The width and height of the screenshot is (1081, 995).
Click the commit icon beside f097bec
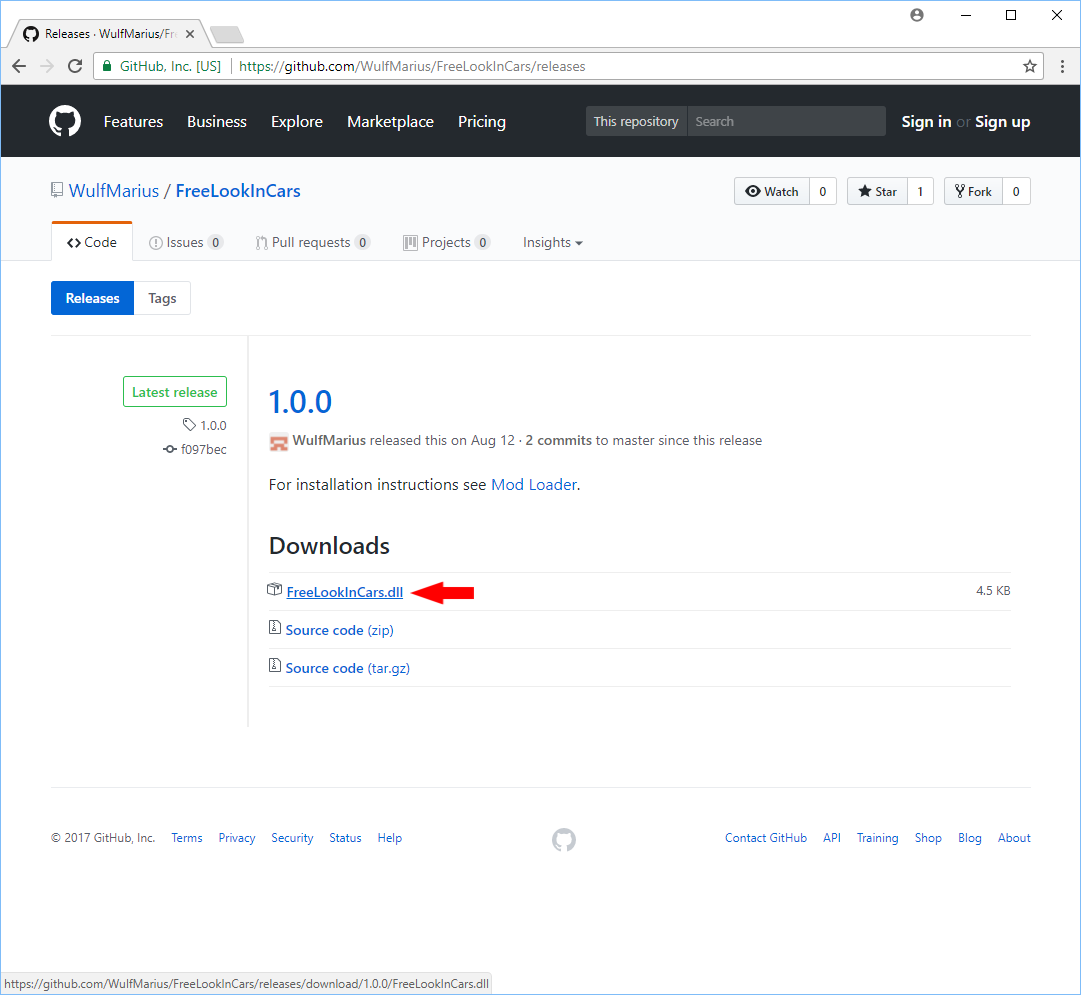(170, 450)
